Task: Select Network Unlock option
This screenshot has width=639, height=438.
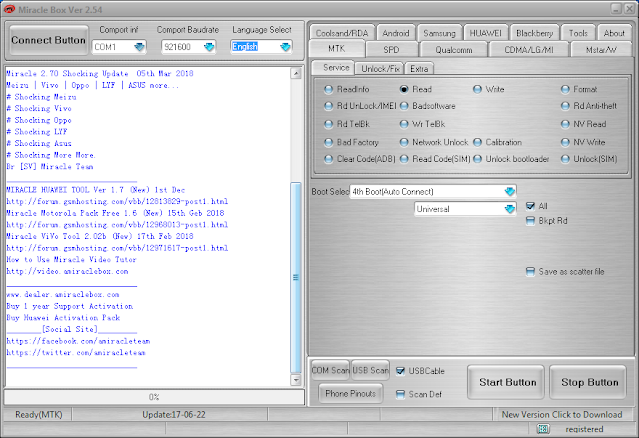Action: tap(404, 142)
